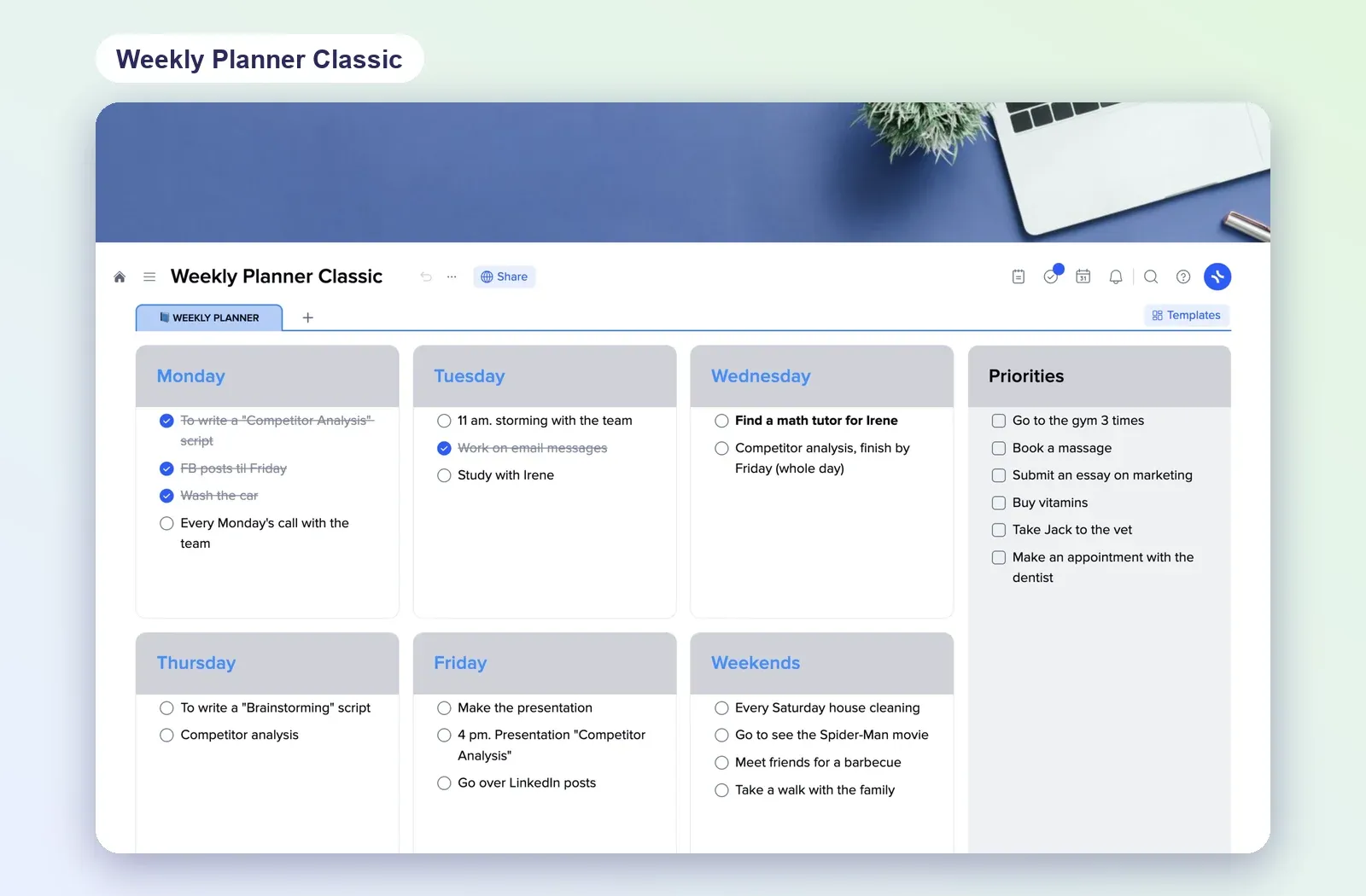Go to the home icon
This screenshot has height=896, width=1366.
coord(120,276)
